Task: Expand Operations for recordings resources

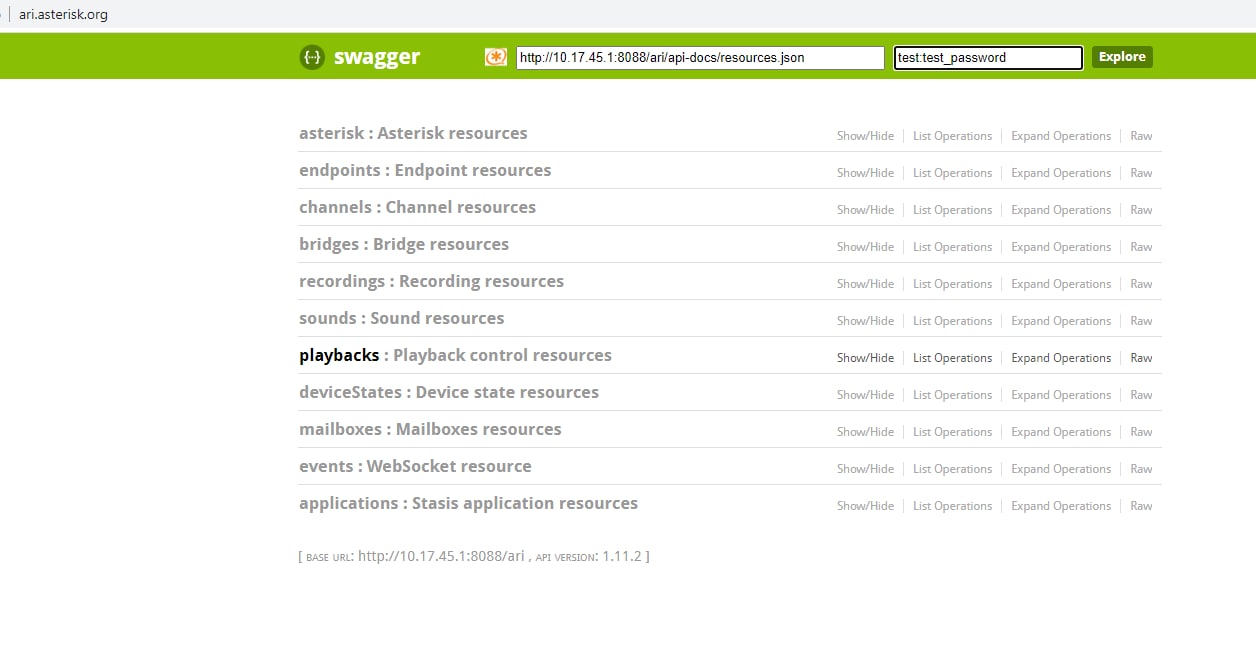Action: pos(1061,284)
